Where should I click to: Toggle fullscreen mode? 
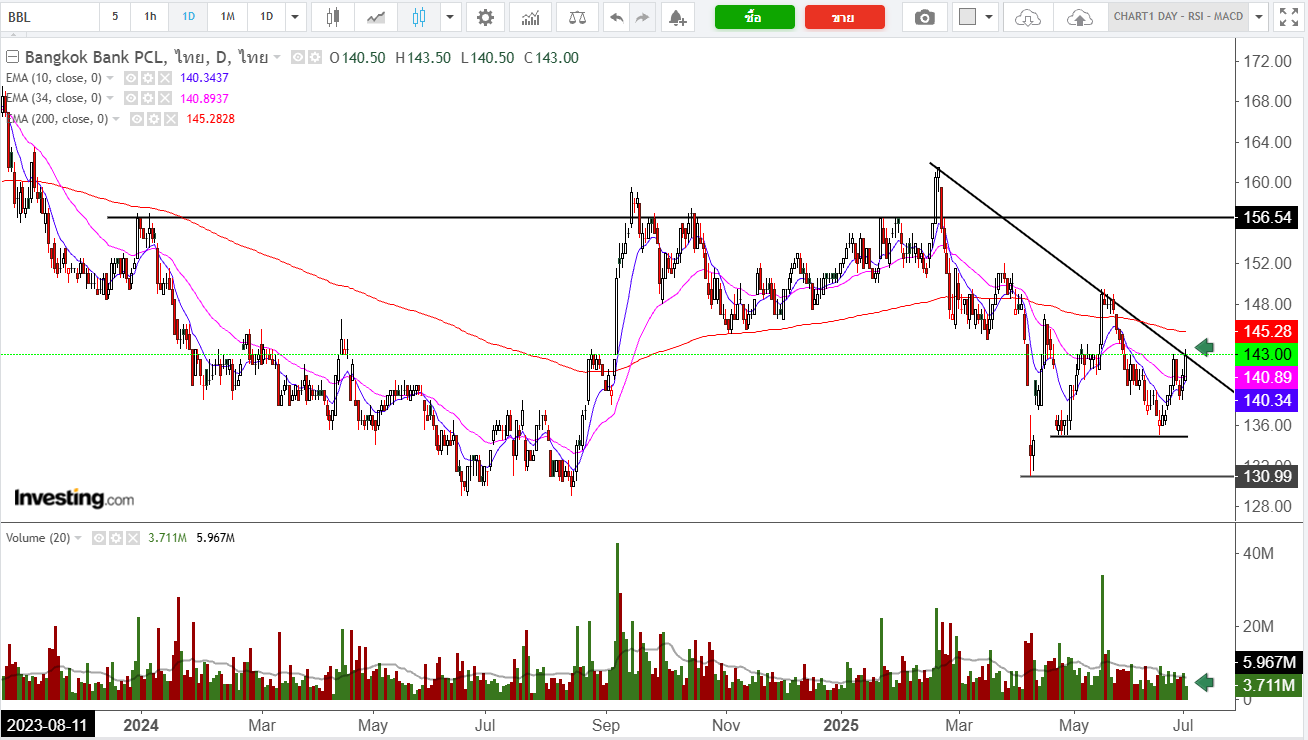pyautogui.click(x=1287, y=17)
